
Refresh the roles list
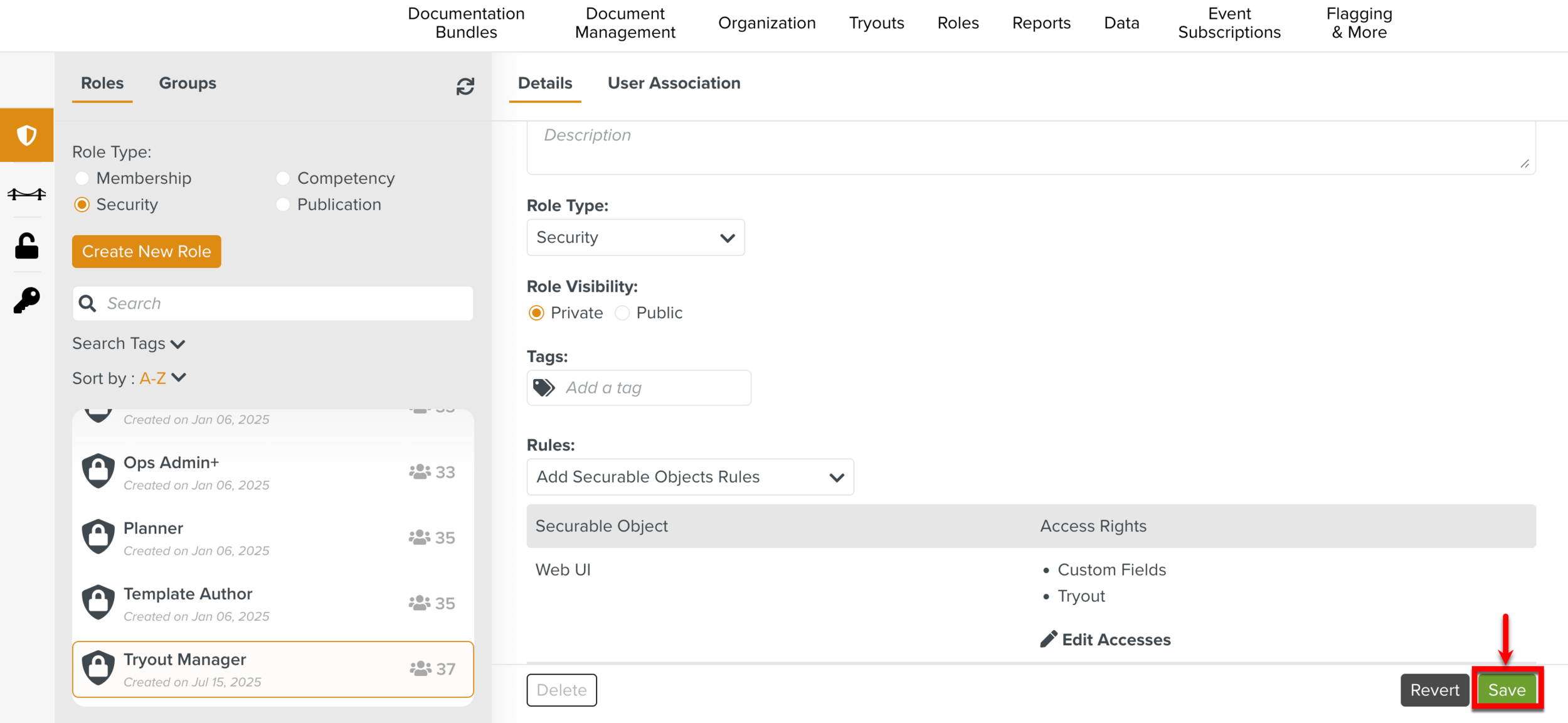(x=465, y=86)
